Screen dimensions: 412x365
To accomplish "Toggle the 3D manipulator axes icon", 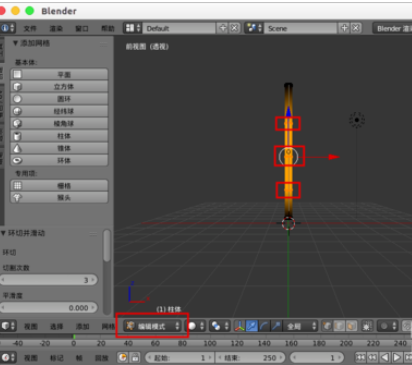I will 239,326.
